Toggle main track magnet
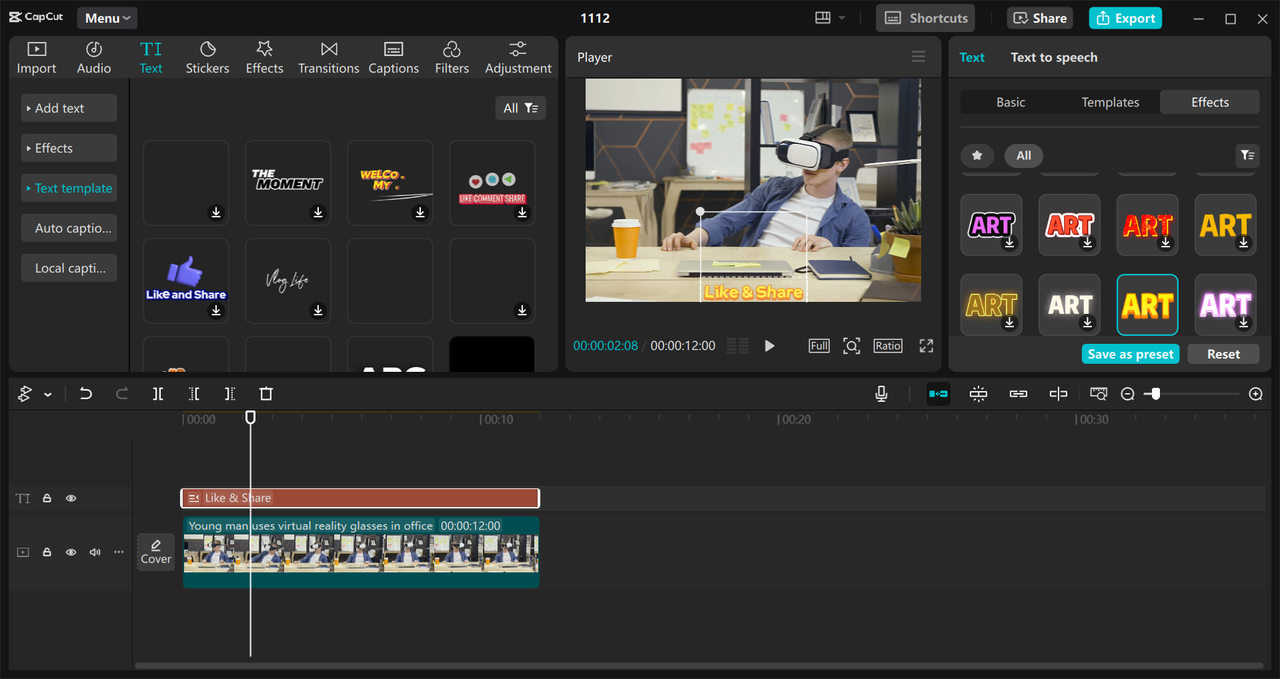This screenshot has width=1280, height=679. point(938,394)
